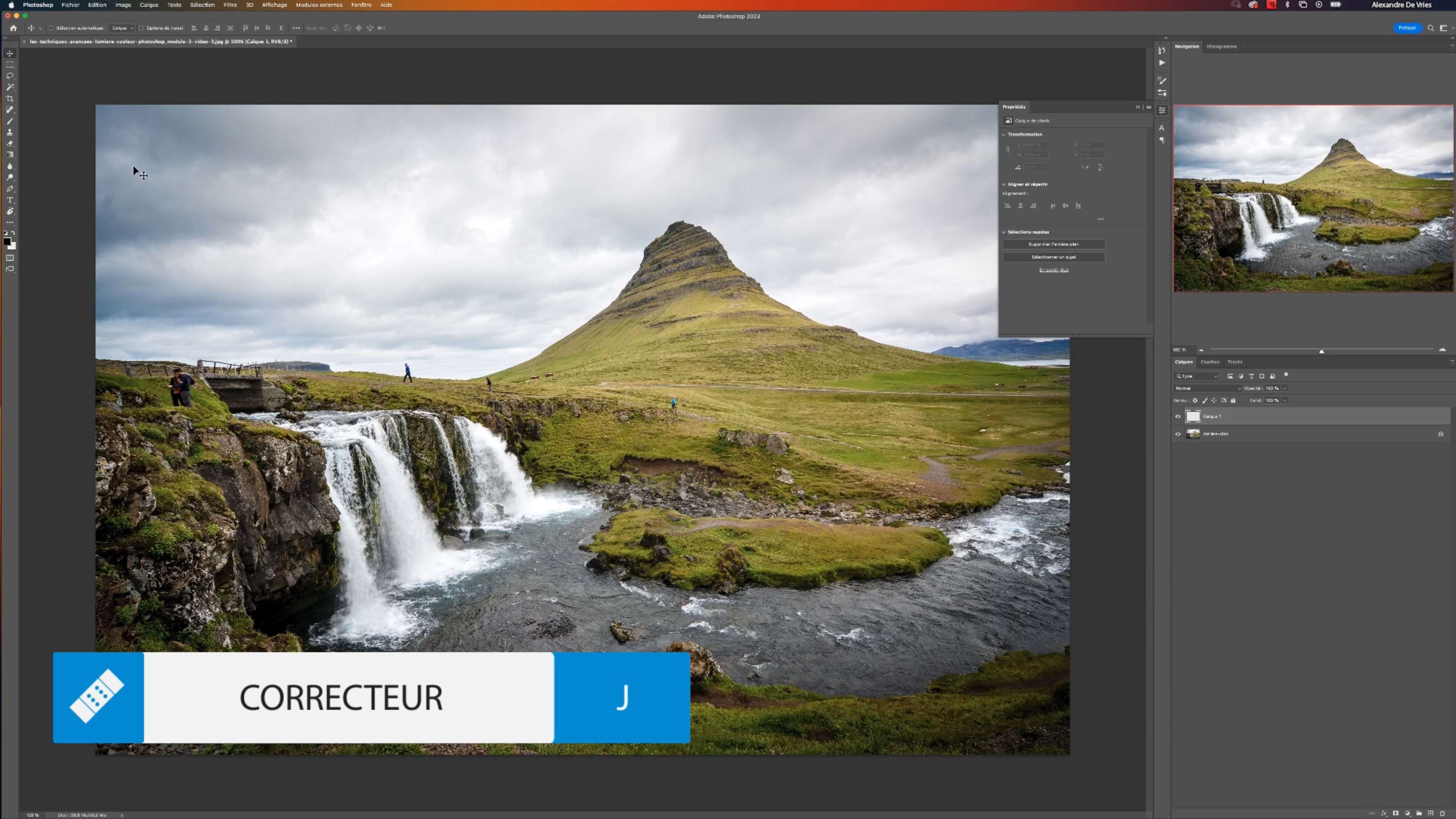The image size is (1456, 819).
Task: Collapse the Transformation section
Action: tap(1004, 135)
